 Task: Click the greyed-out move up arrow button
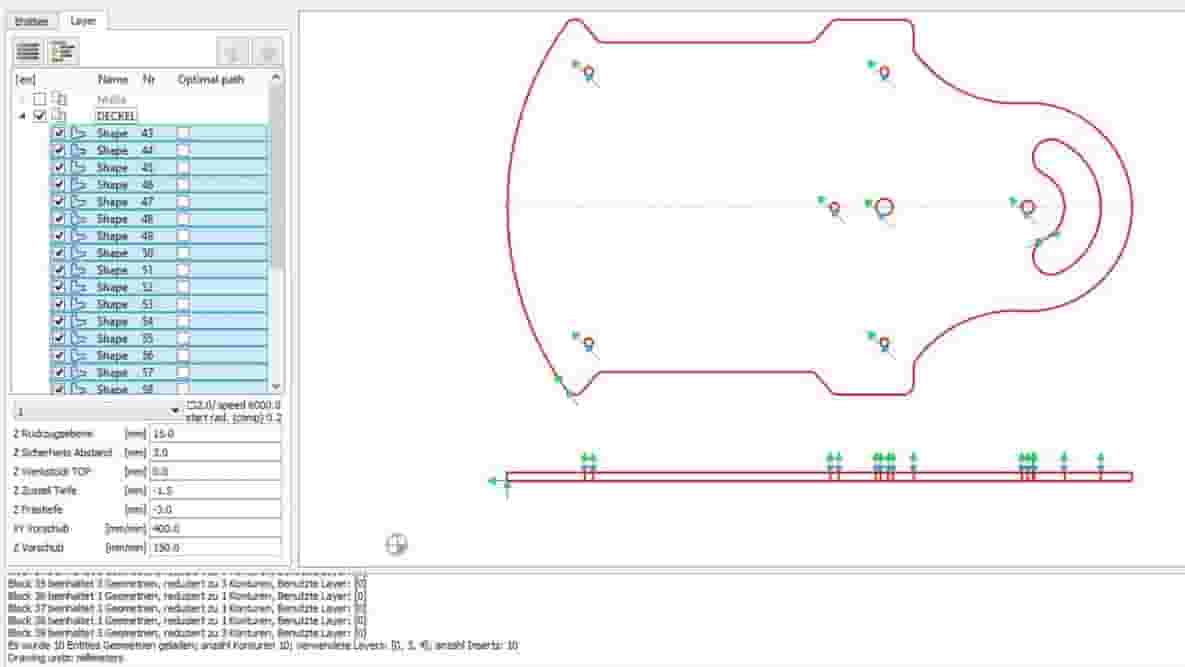point(233,53)
